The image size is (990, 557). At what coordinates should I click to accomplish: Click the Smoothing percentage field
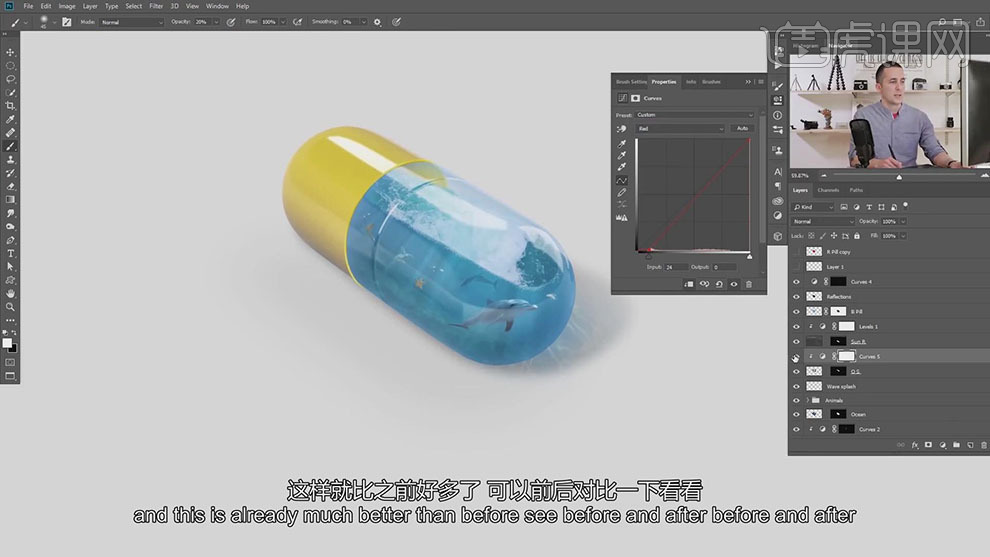[x=351, y=22]
